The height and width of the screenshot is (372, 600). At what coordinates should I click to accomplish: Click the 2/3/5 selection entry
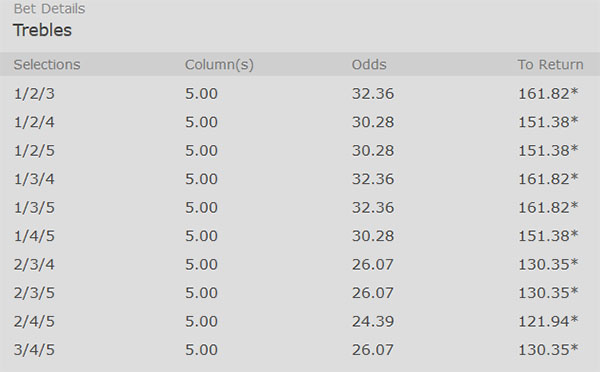[x=34, y=293]
